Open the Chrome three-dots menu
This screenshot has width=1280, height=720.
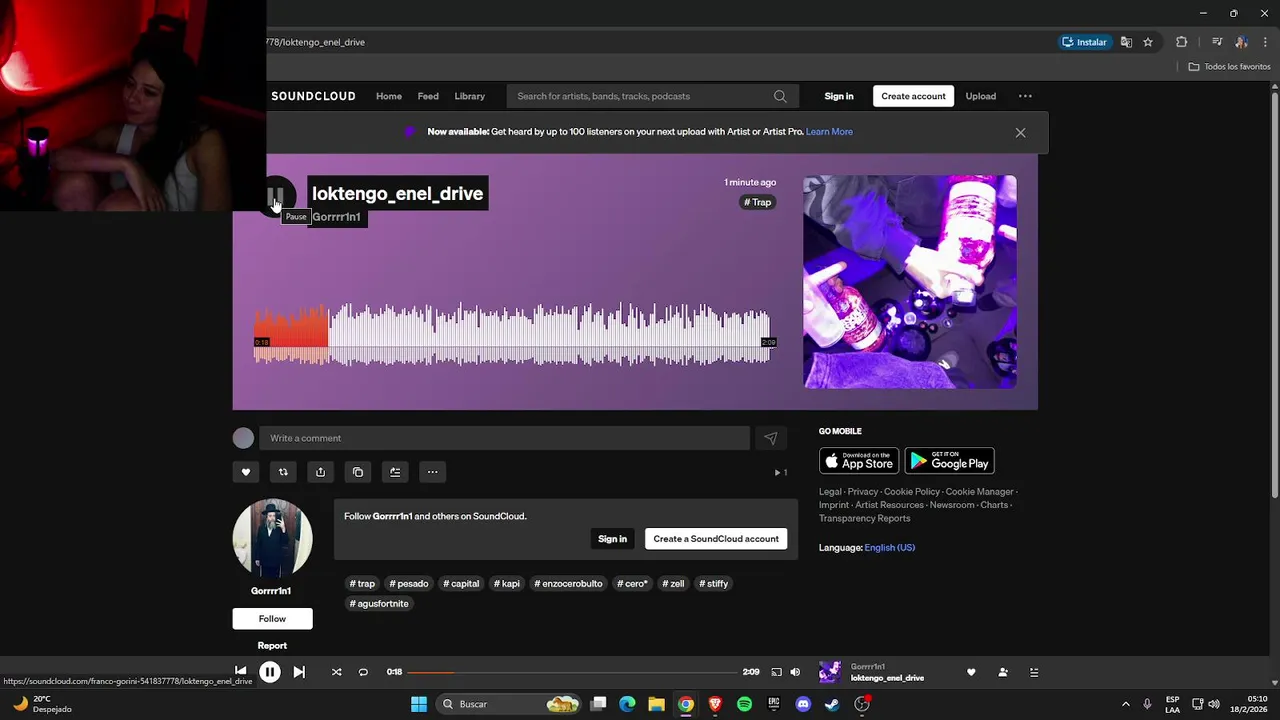point(1265,42)
